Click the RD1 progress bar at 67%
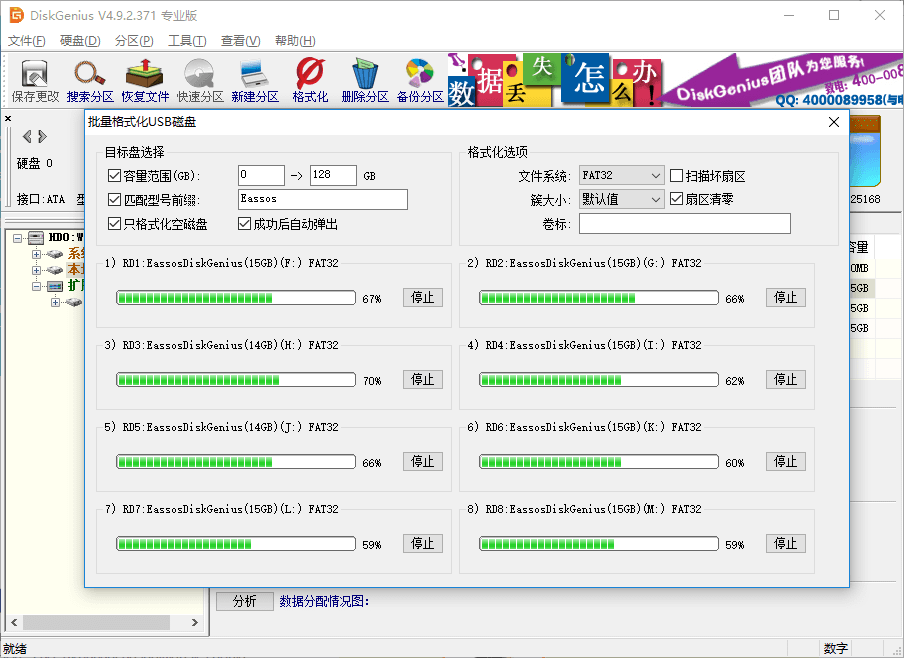 pyautogui.click(x=236, y=298)
